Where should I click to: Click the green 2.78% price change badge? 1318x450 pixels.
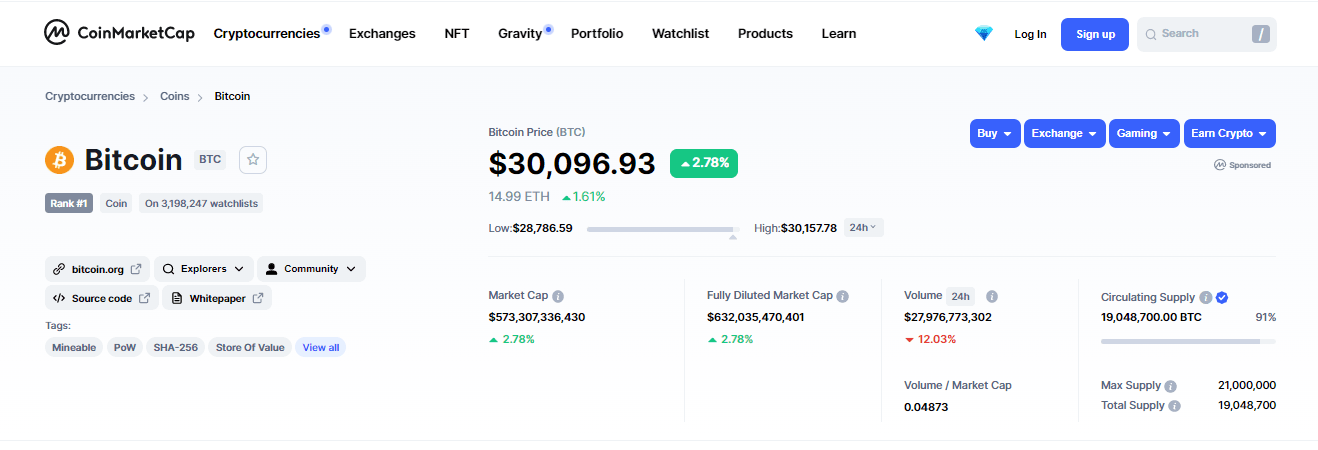coord(704,163)
